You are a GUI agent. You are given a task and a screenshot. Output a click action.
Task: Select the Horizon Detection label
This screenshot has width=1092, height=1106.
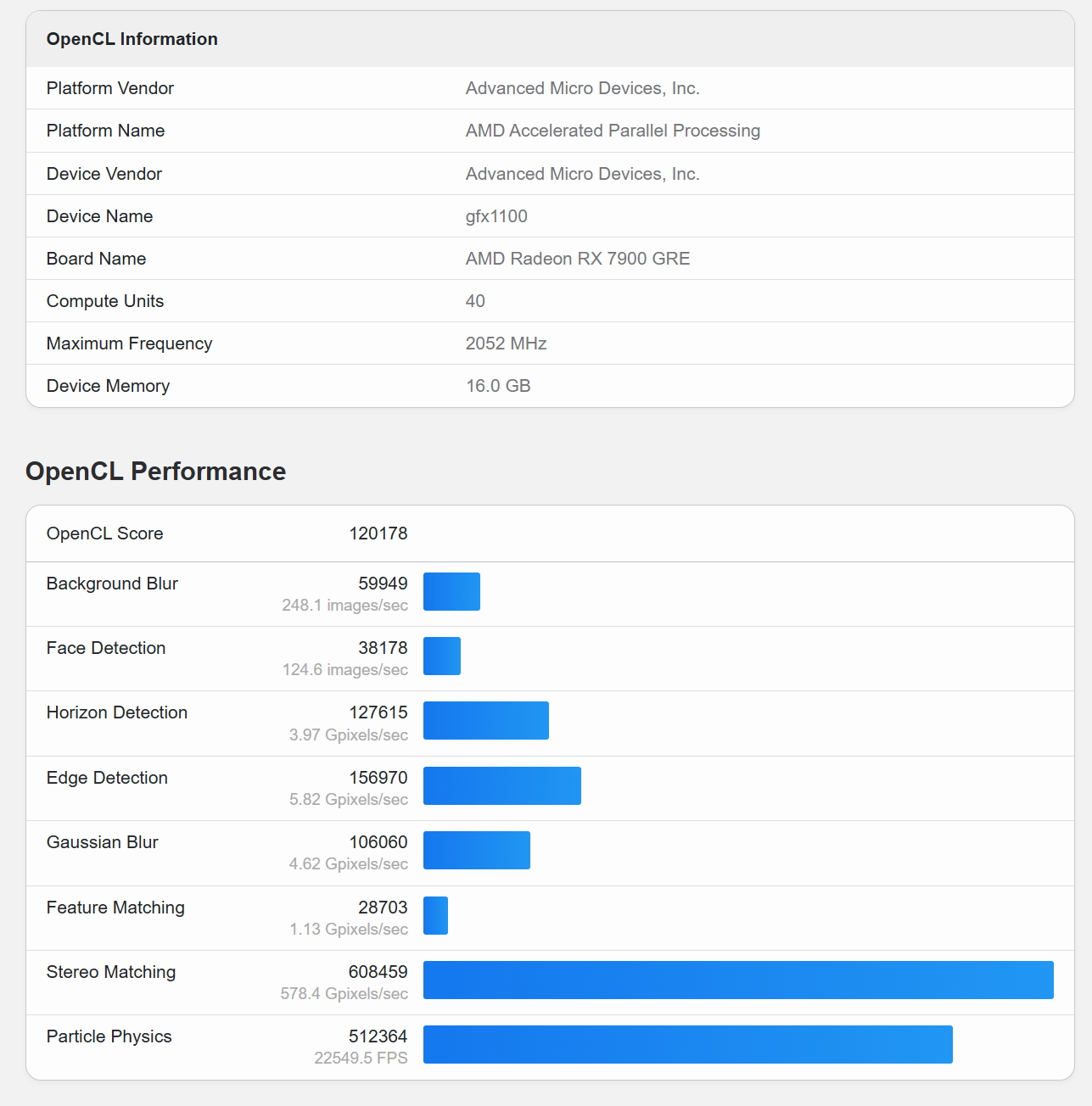(117, 712)
